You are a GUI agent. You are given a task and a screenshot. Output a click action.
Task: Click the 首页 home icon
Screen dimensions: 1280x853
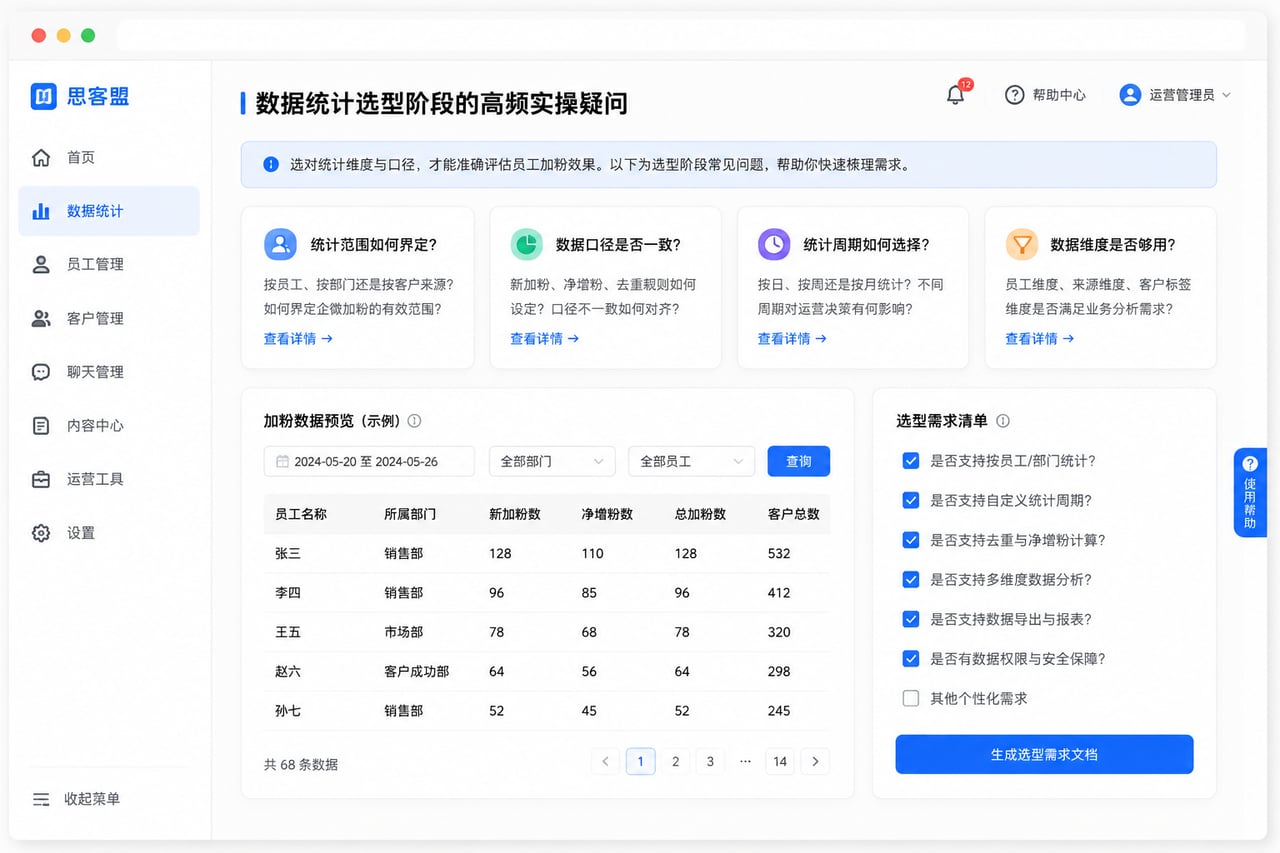[41, 158]
